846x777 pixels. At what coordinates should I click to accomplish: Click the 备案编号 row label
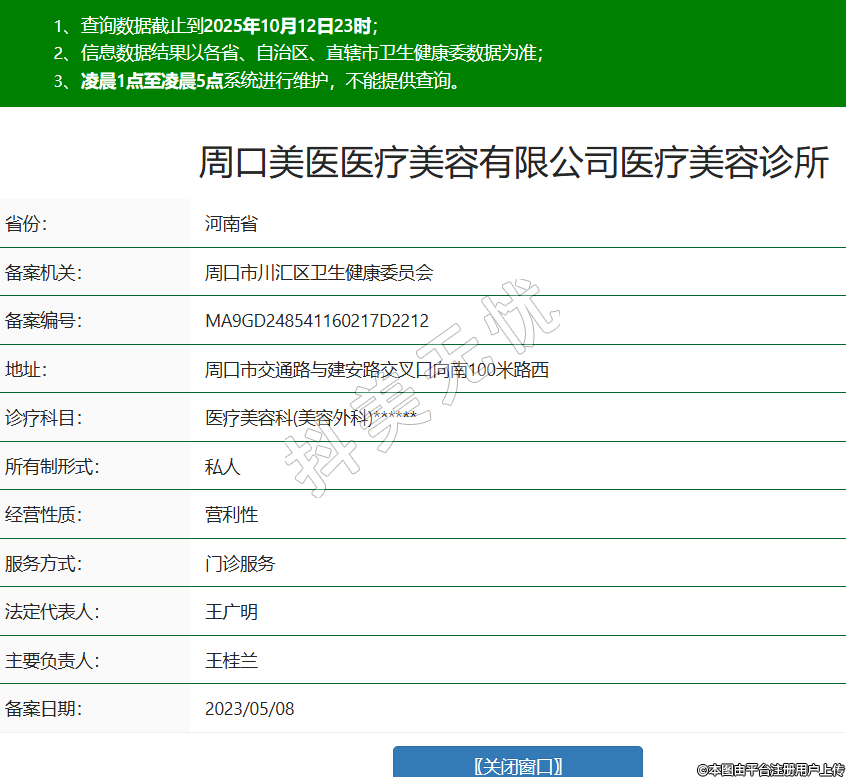pos(43,321)
